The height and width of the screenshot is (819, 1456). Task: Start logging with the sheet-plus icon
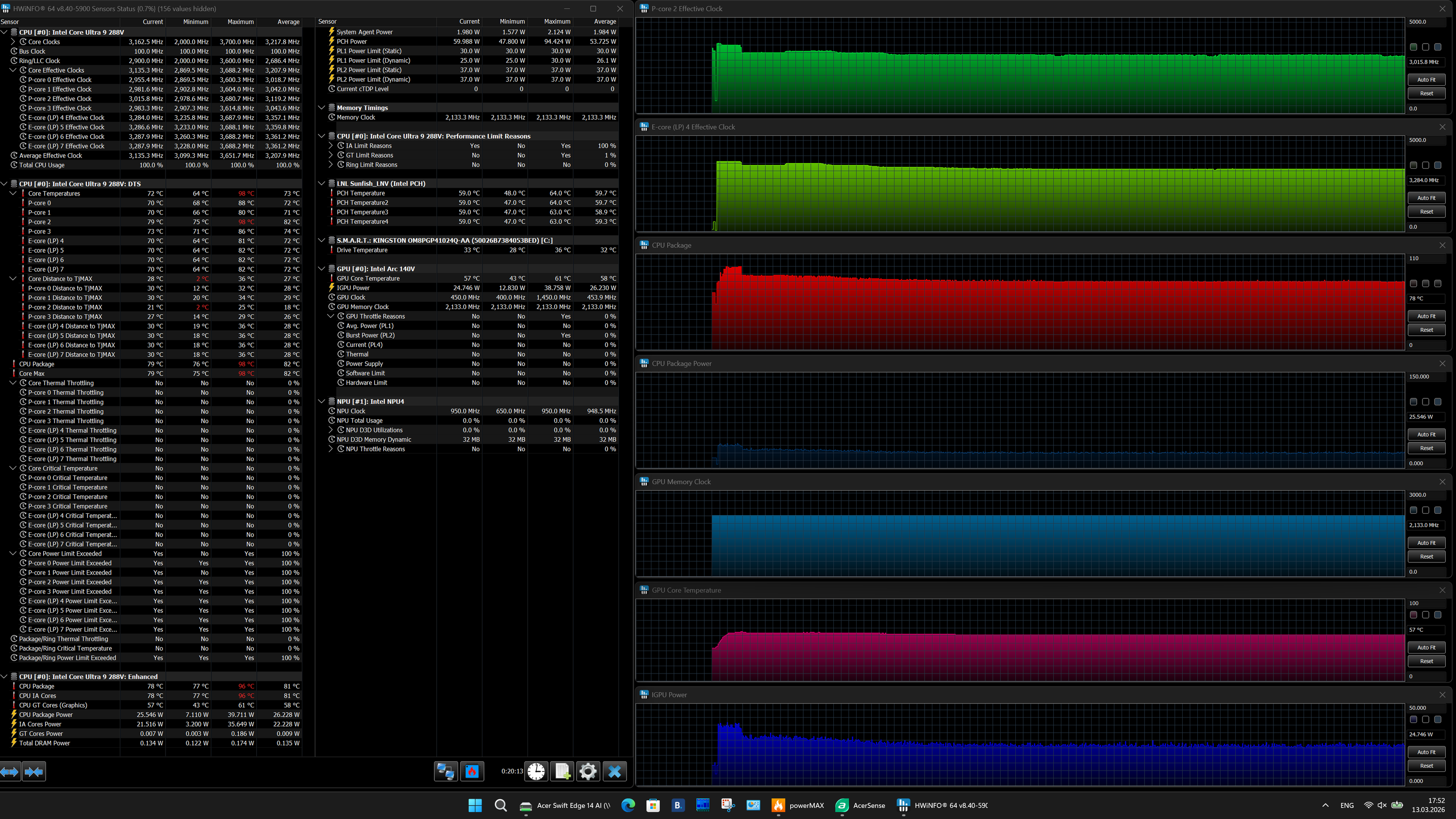coord(563,771)
